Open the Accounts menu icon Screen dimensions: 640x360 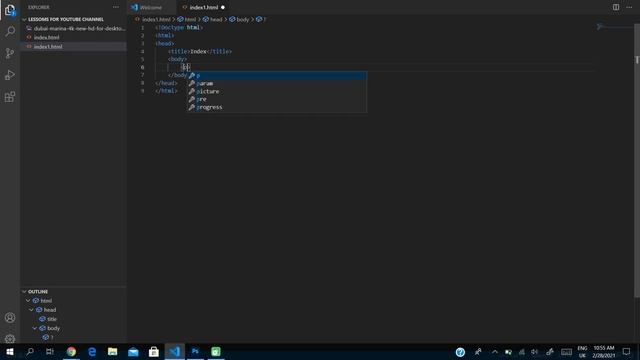(10, 318)
